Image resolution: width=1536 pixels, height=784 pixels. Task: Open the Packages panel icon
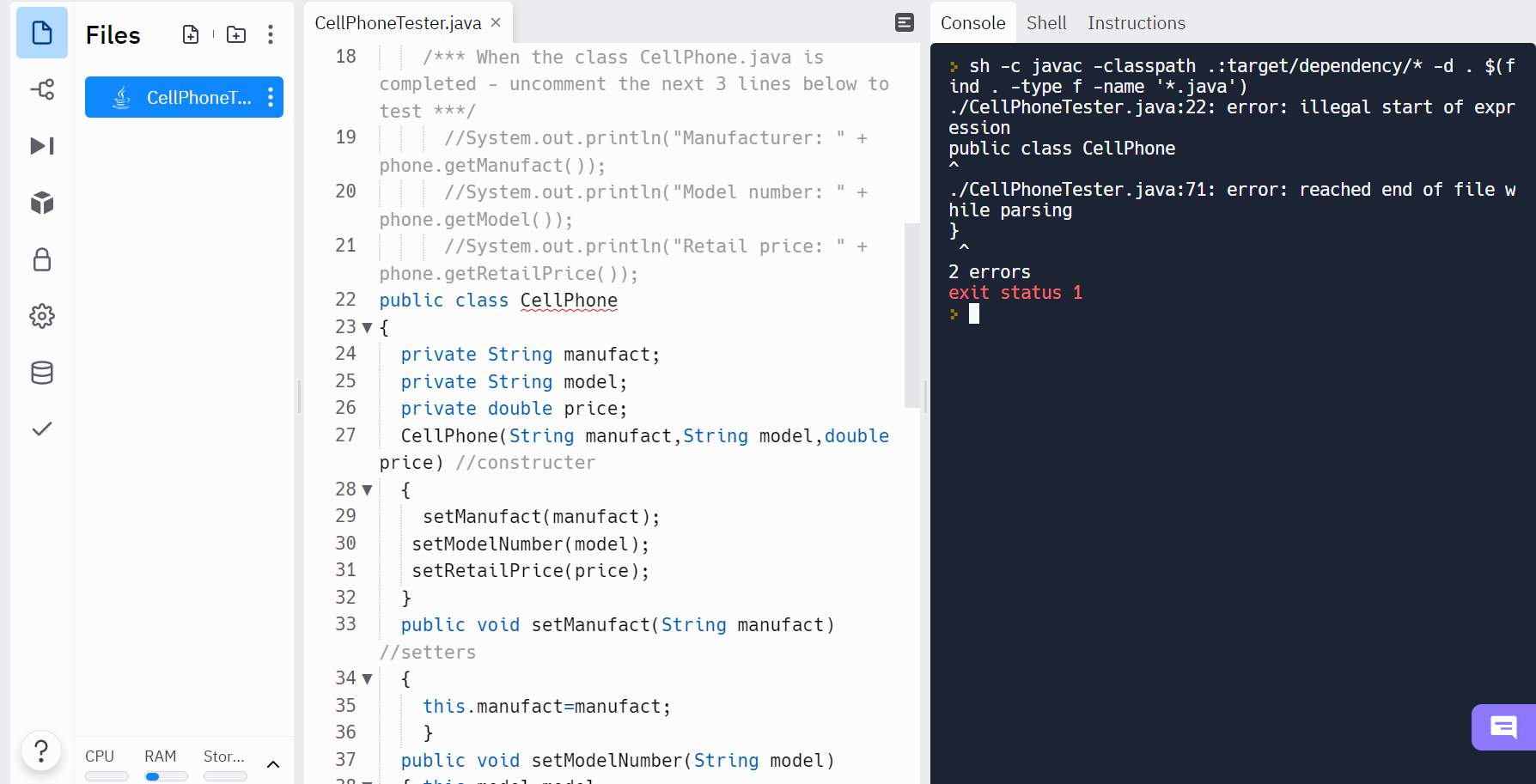[x=41, y=203]
